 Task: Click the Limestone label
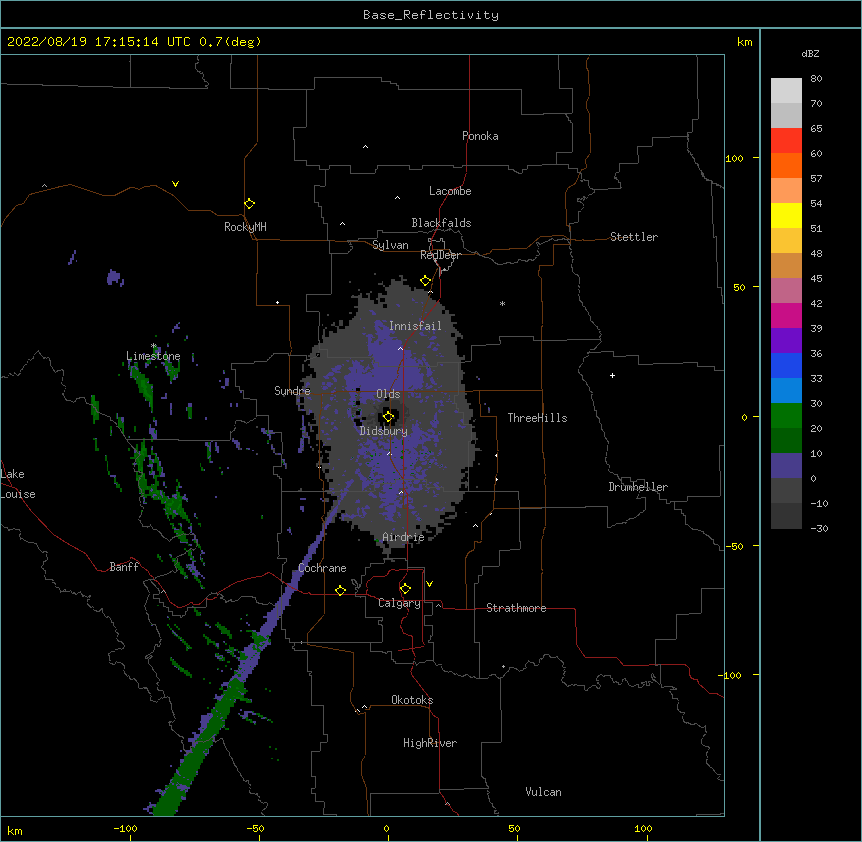point(153,356)
